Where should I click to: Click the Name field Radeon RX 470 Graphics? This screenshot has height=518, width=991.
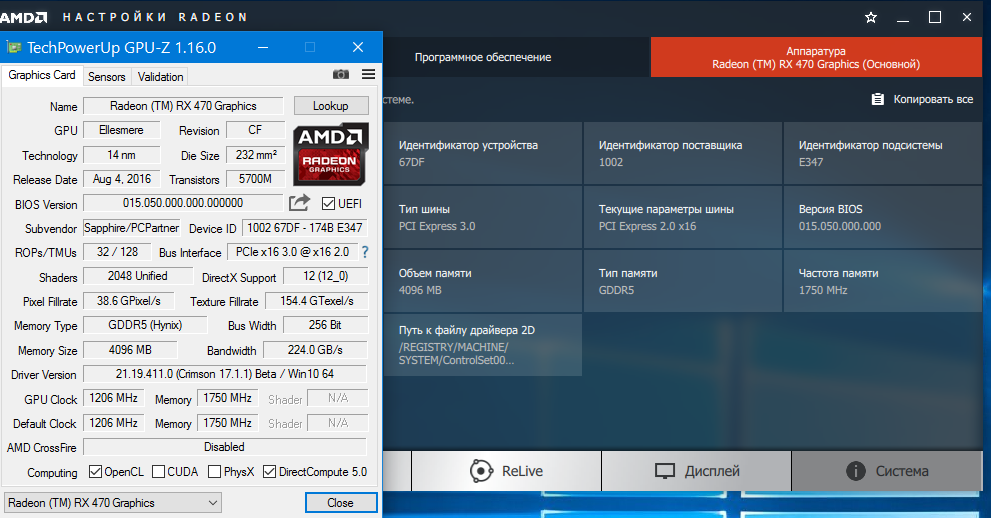tap(183, 105)
